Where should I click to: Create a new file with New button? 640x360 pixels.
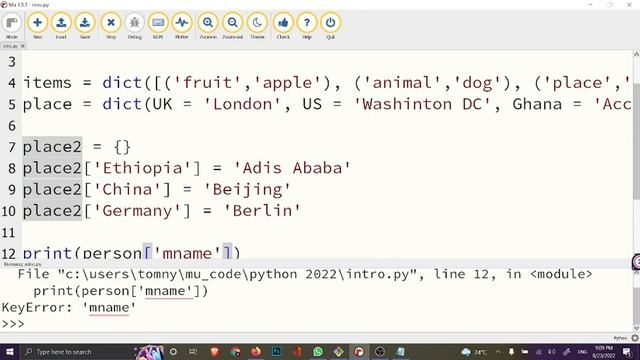[x=37, y=25]
